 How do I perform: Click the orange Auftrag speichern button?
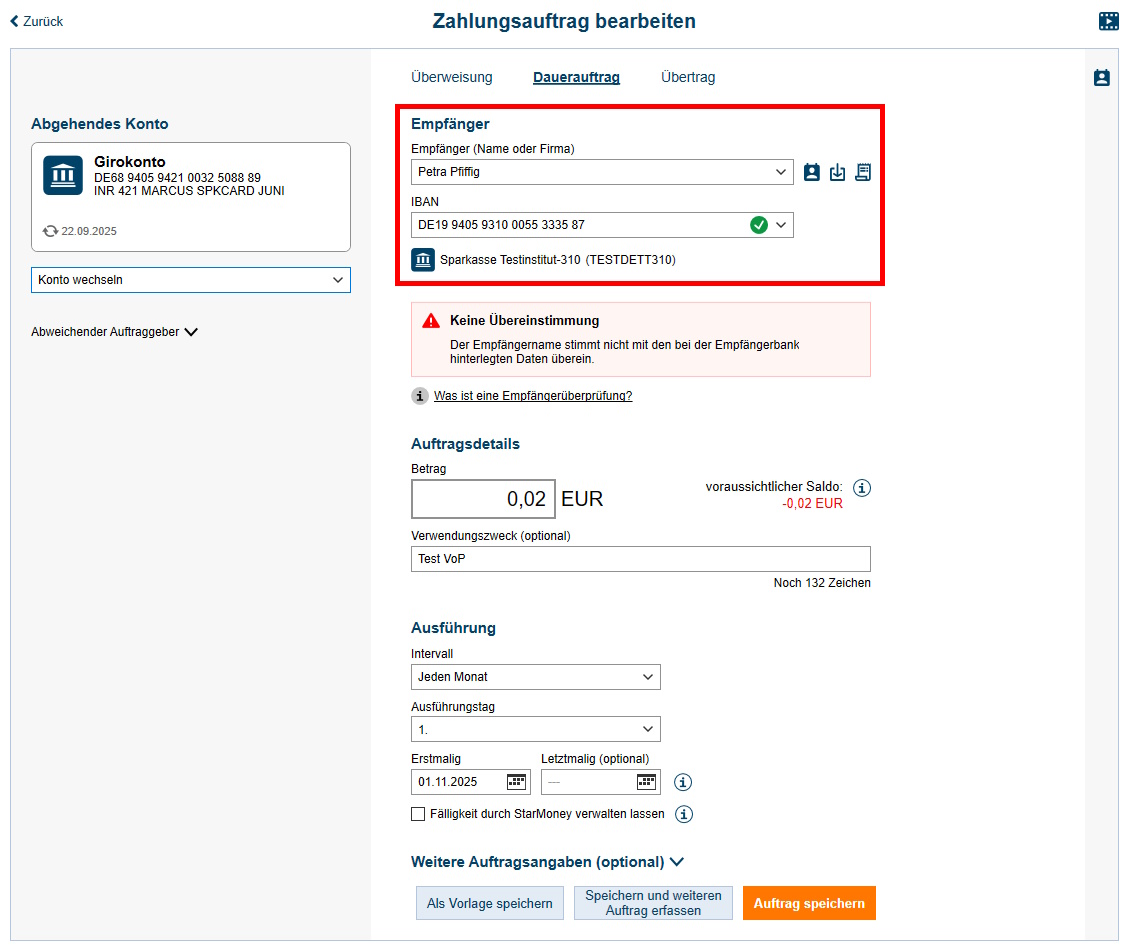coord(809,903)
